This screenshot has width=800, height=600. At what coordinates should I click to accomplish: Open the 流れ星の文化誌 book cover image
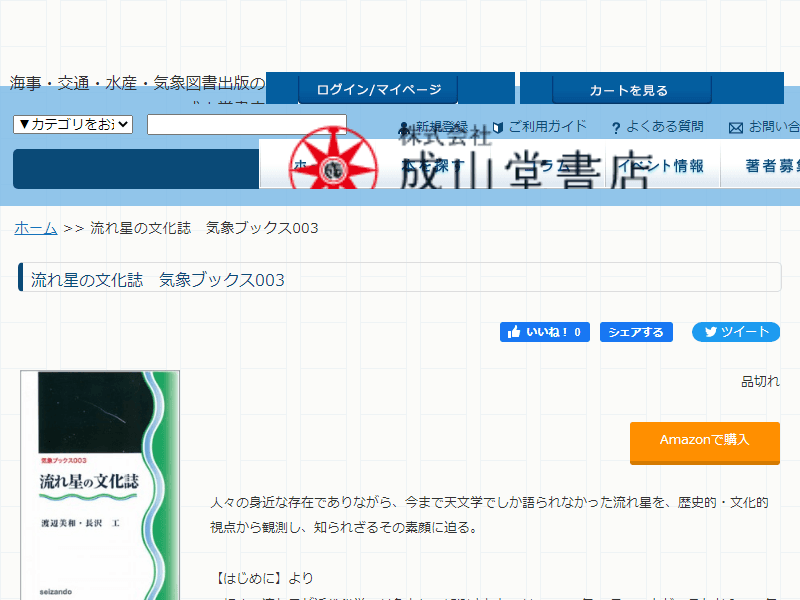[100, 485]
